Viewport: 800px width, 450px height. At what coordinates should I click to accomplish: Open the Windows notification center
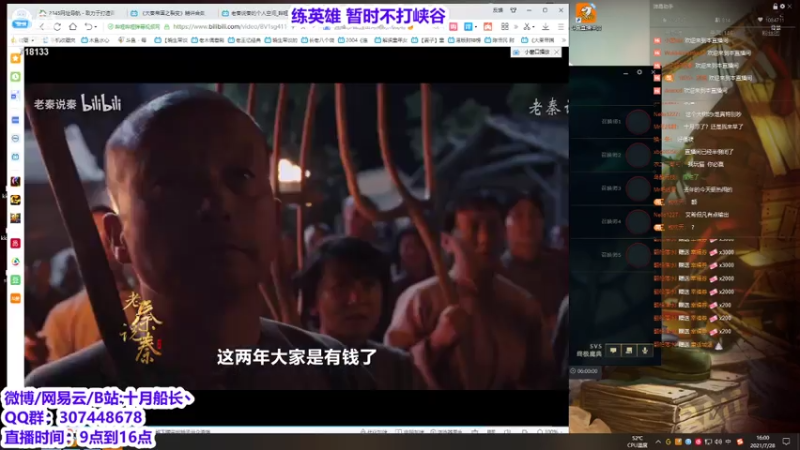786,442
